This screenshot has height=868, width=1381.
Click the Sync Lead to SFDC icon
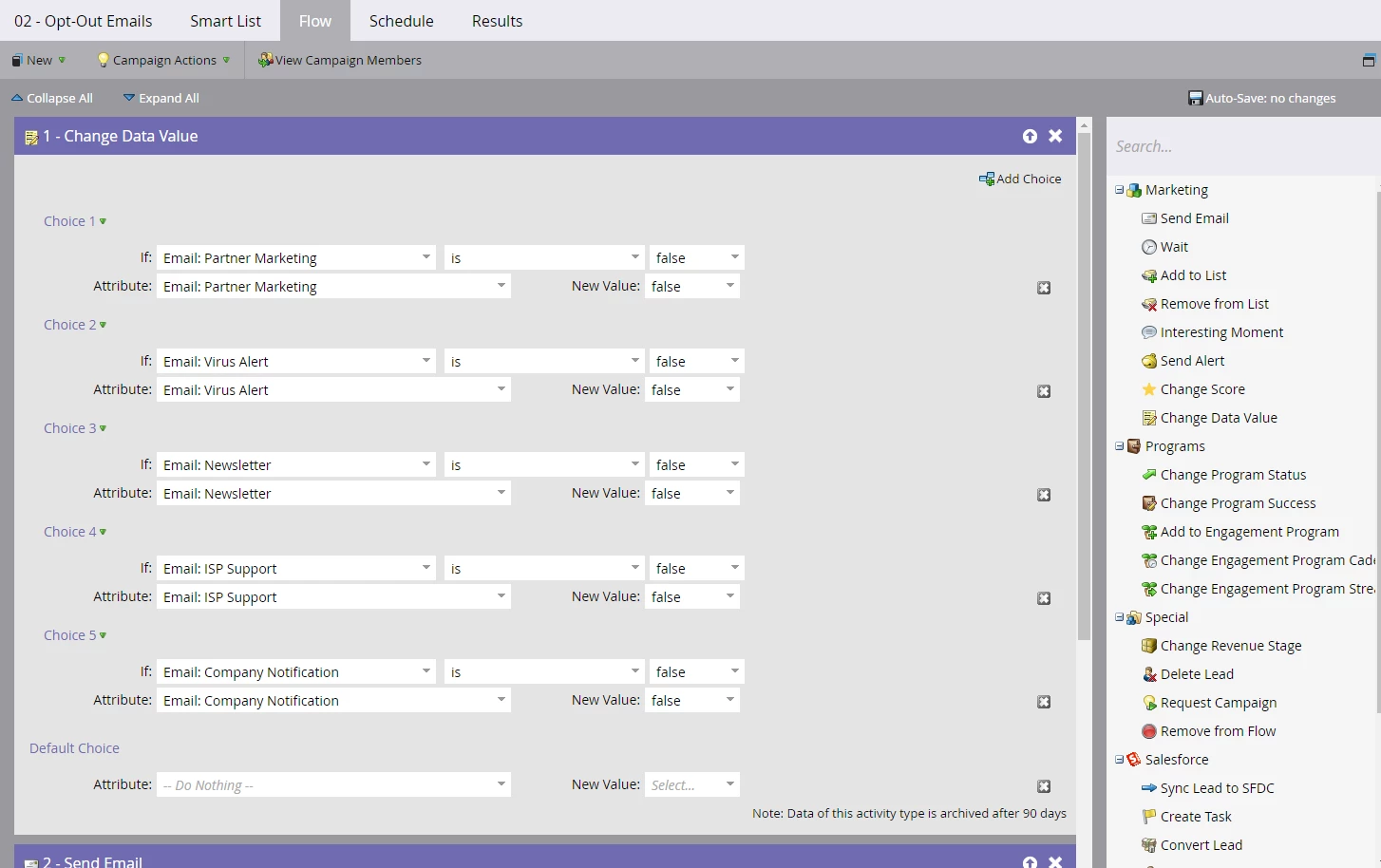[1148, 788]
